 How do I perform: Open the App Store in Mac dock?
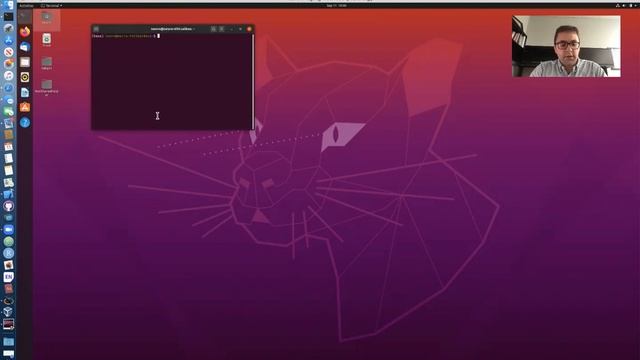[8, 40]
